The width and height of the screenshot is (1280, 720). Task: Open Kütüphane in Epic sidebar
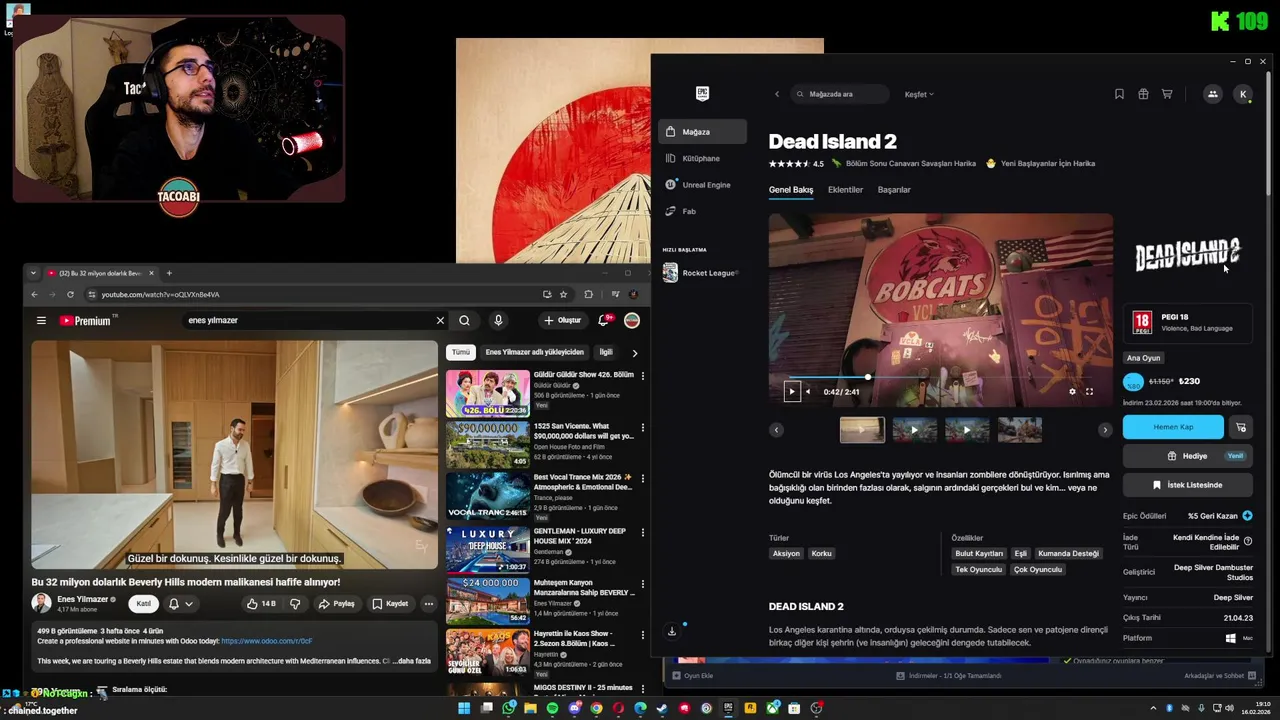[702, 158]
